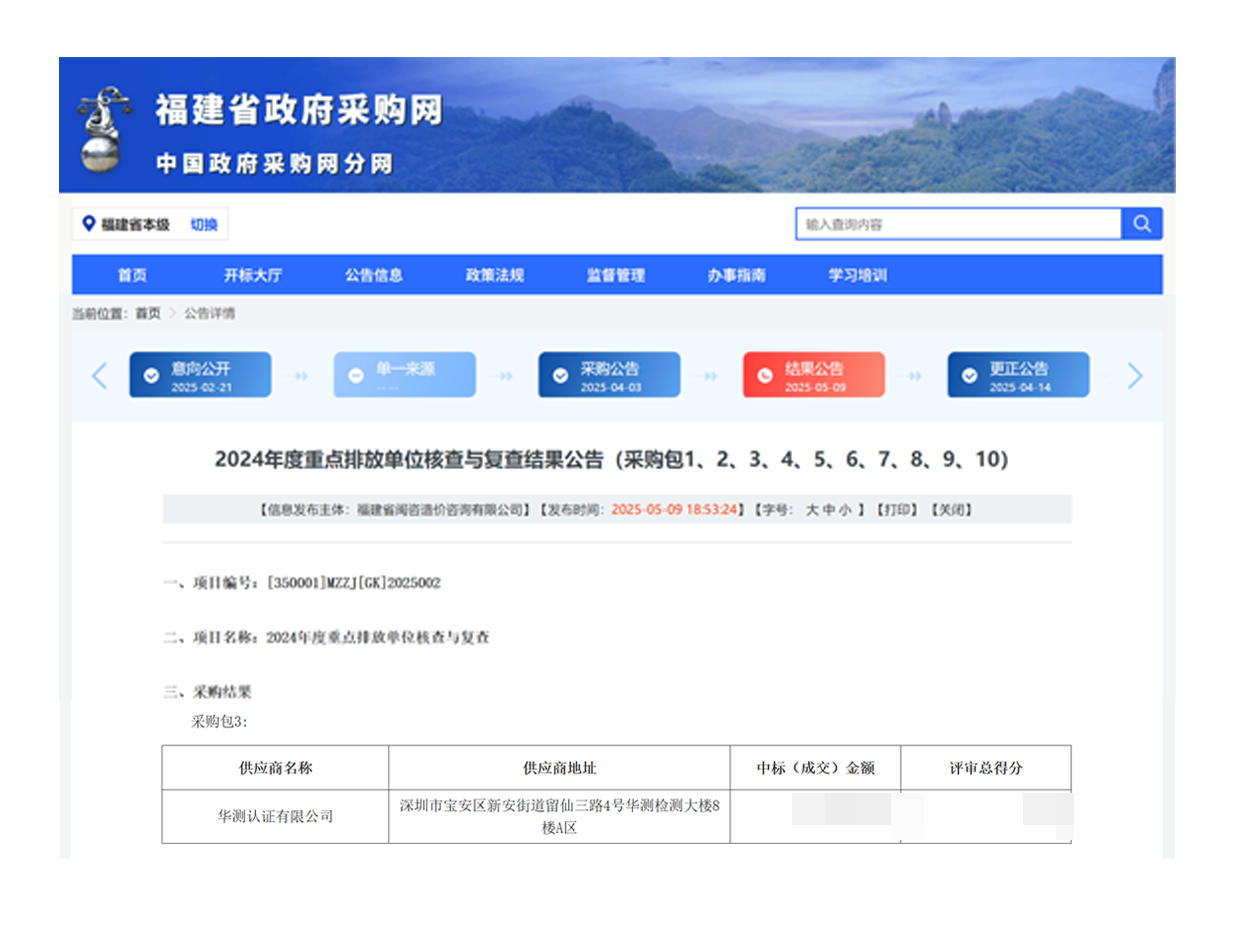Open the 办事指南 navigation menu
Image resolution: width=1242 pixels, height=932 pixels.
(737, 276)
